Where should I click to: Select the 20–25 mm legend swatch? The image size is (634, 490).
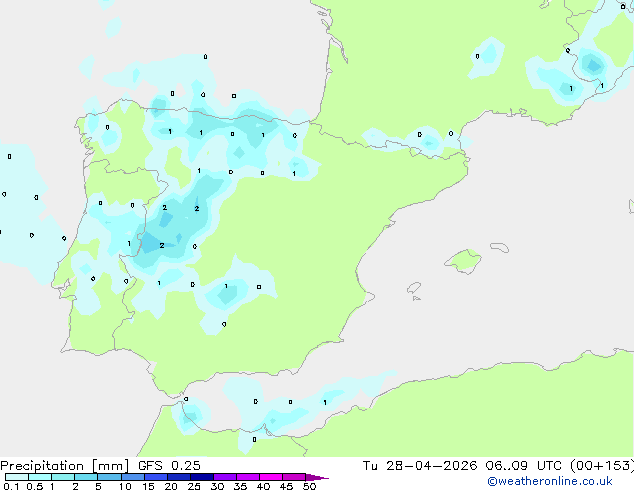coord(179,477)
